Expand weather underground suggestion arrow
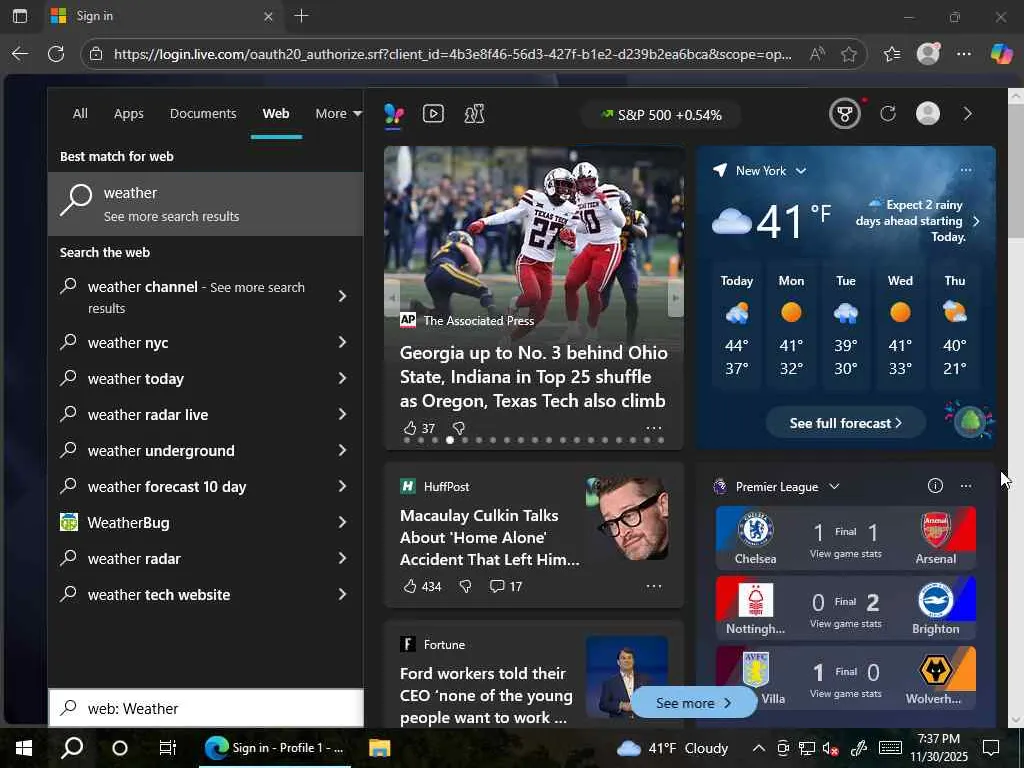1024x768 pixels. 342,450
